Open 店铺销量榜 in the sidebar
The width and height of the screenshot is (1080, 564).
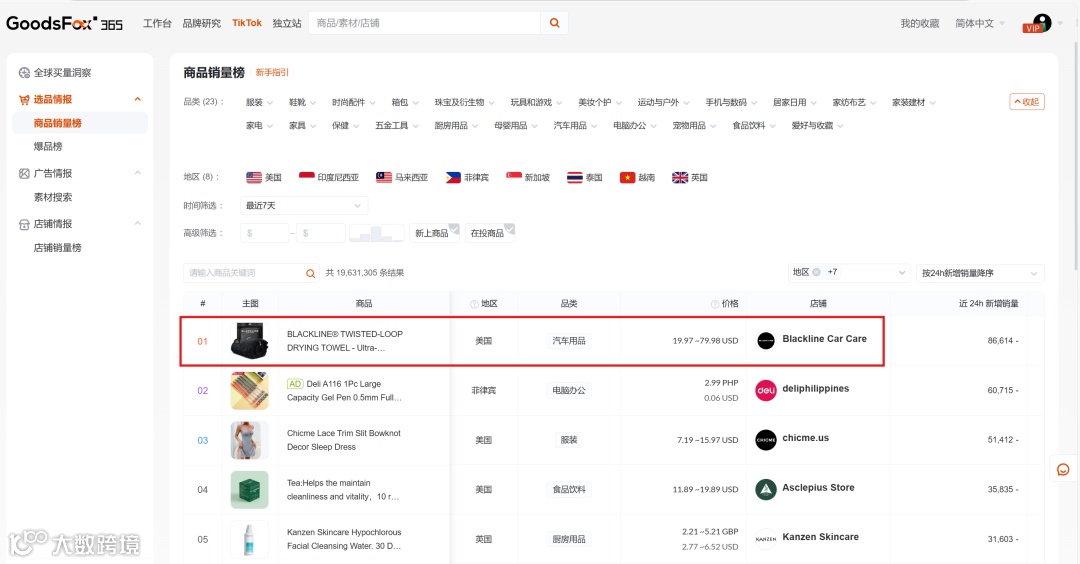(58, 248)
